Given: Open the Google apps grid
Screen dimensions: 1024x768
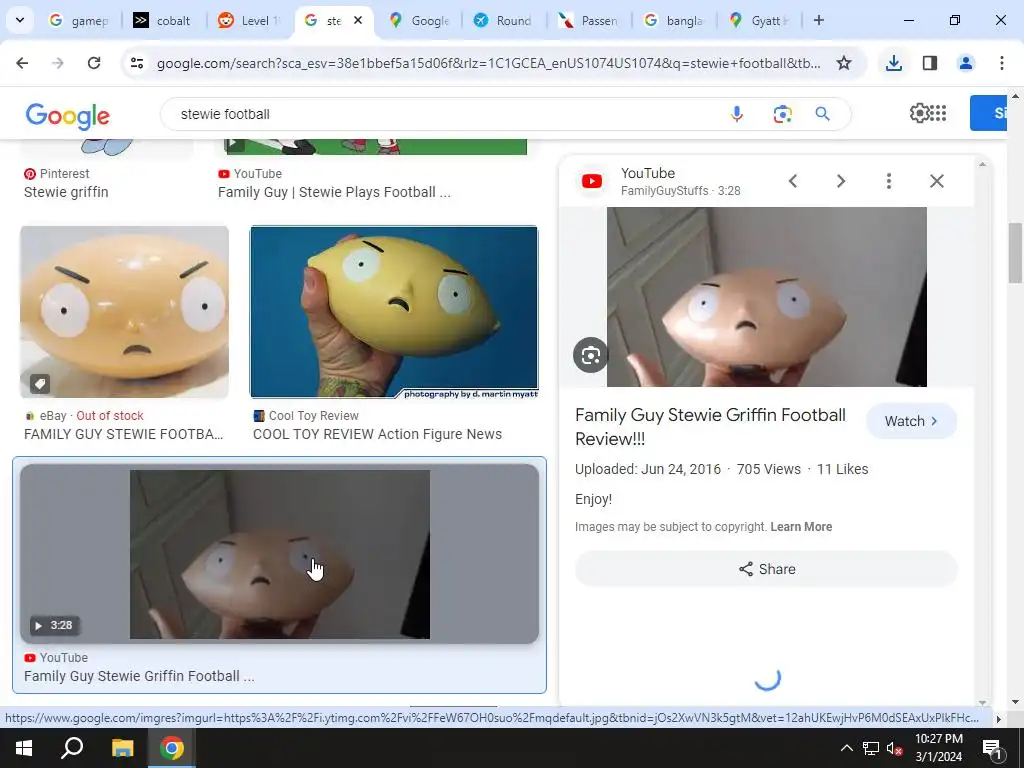Looking at the screenshot, I should coord(938,113).
